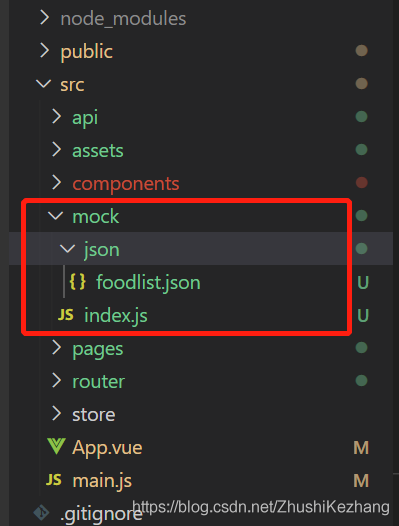Expand the node_modules folder chevron
Viewport: 399px width, 526px height.
[x=44, y=17]
